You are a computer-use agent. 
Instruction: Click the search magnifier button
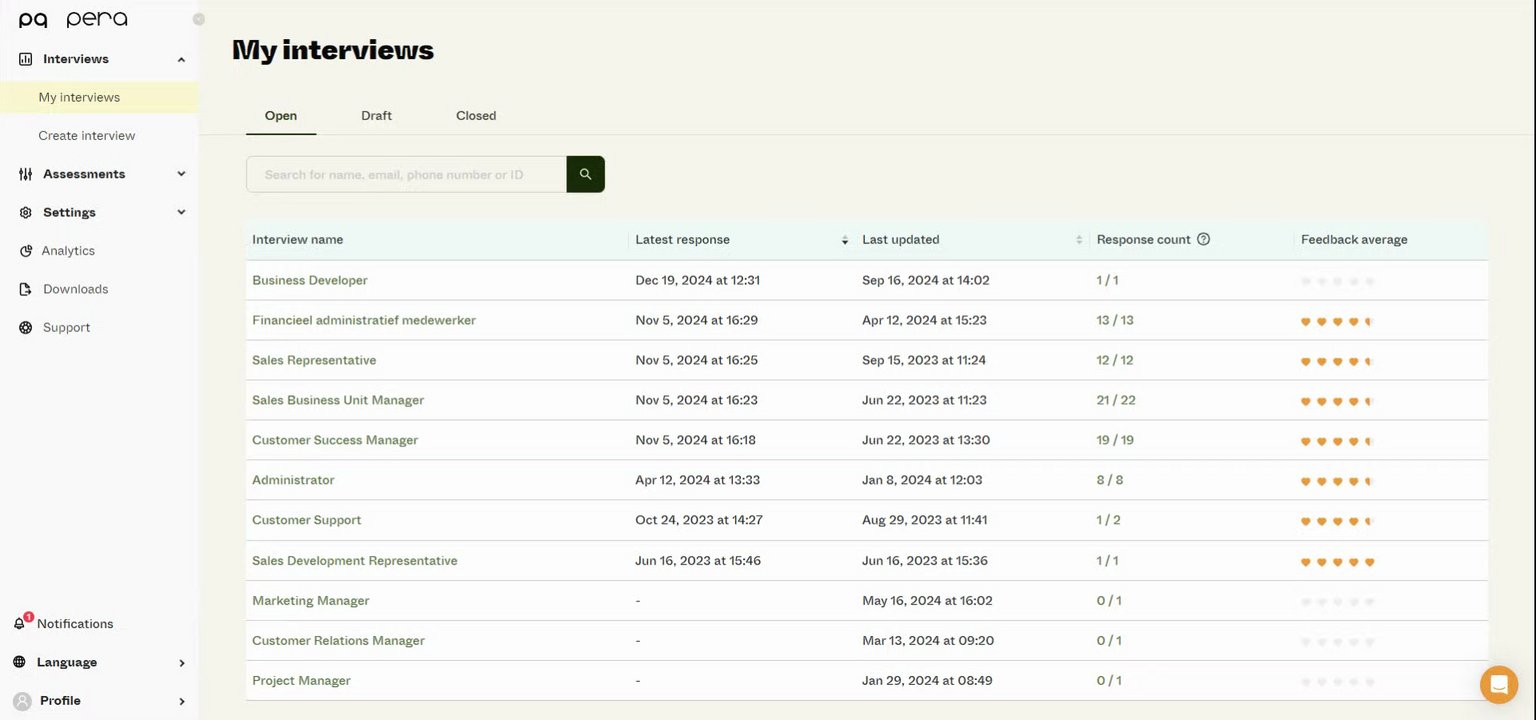click(586, 174)
